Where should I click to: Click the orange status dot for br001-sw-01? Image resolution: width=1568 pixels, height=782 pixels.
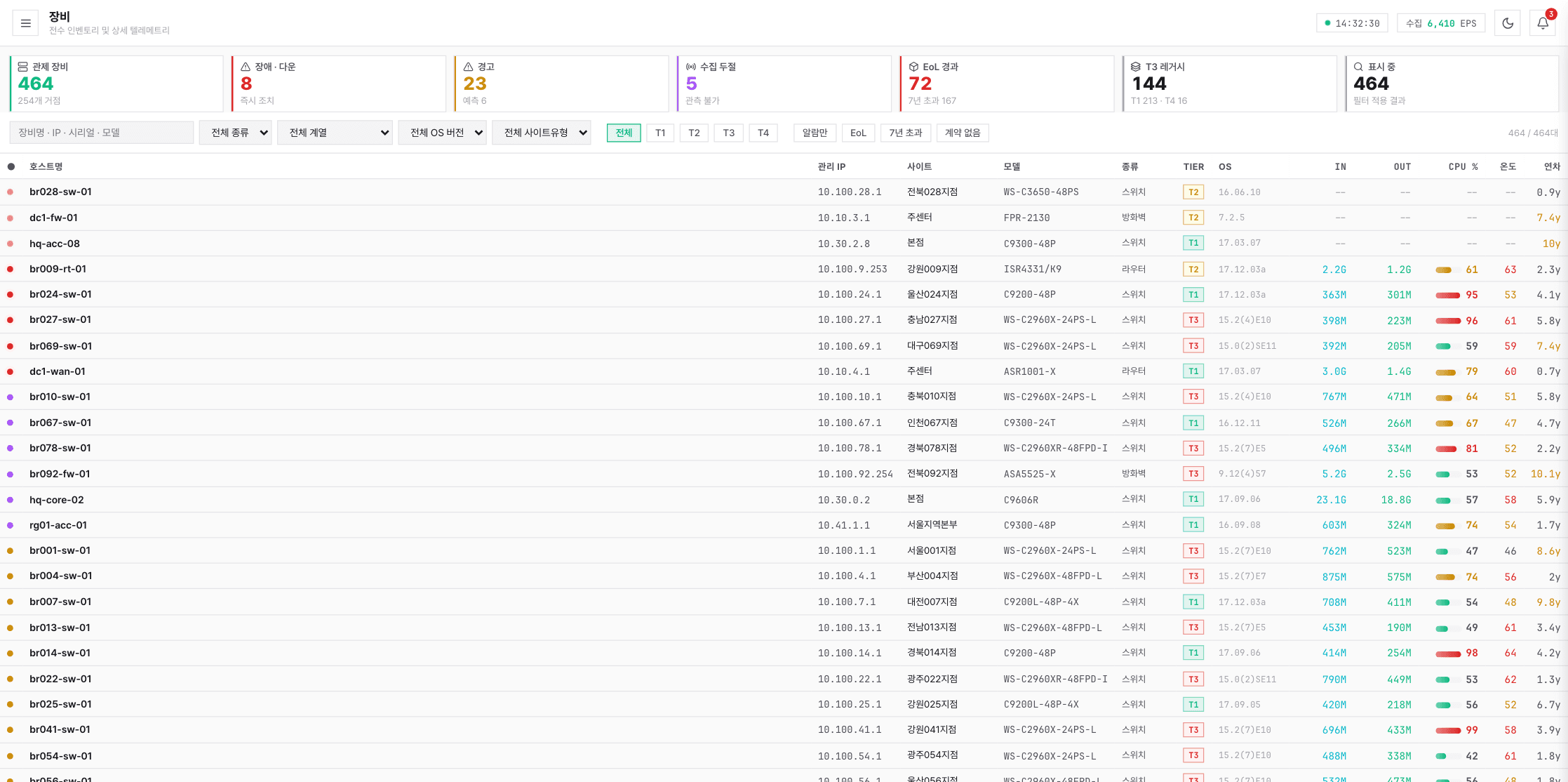(x=10, y=551)
